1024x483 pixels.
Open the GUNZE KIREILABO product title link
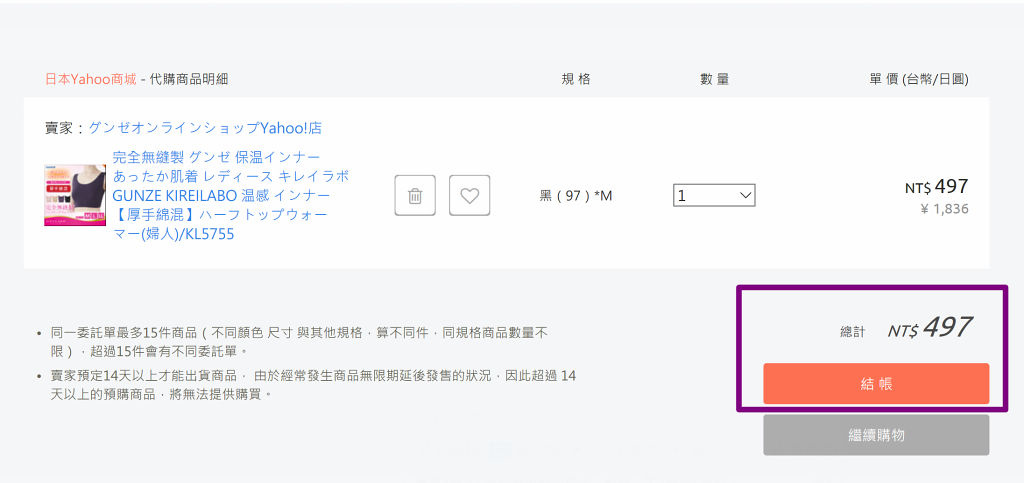pyautogui.click(x=231, y=195)
